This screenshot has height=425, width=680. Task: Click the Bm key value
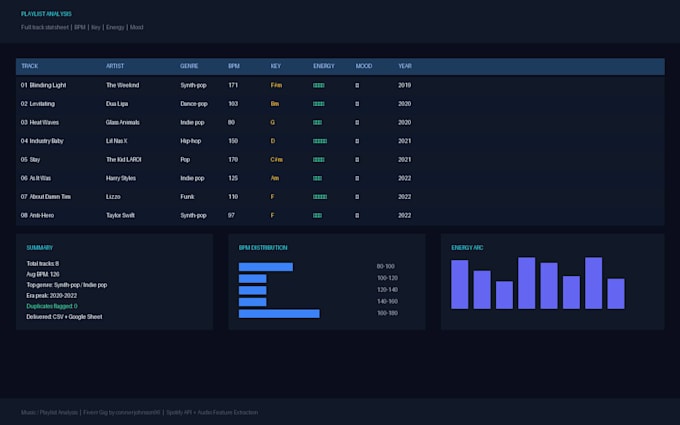point(275,104)
